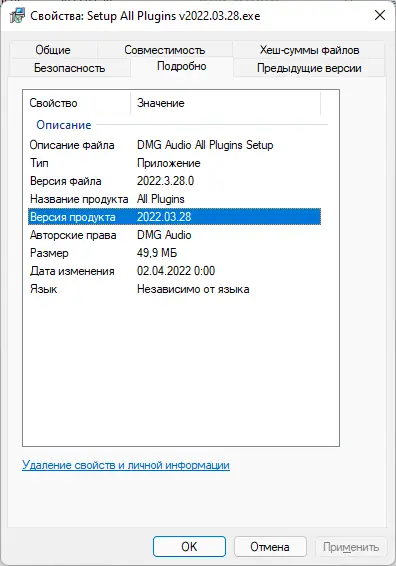The width and height of the screenshot is (396, 566).
Task: Click the installer file icon in title bar
Action: pos(17,16)
